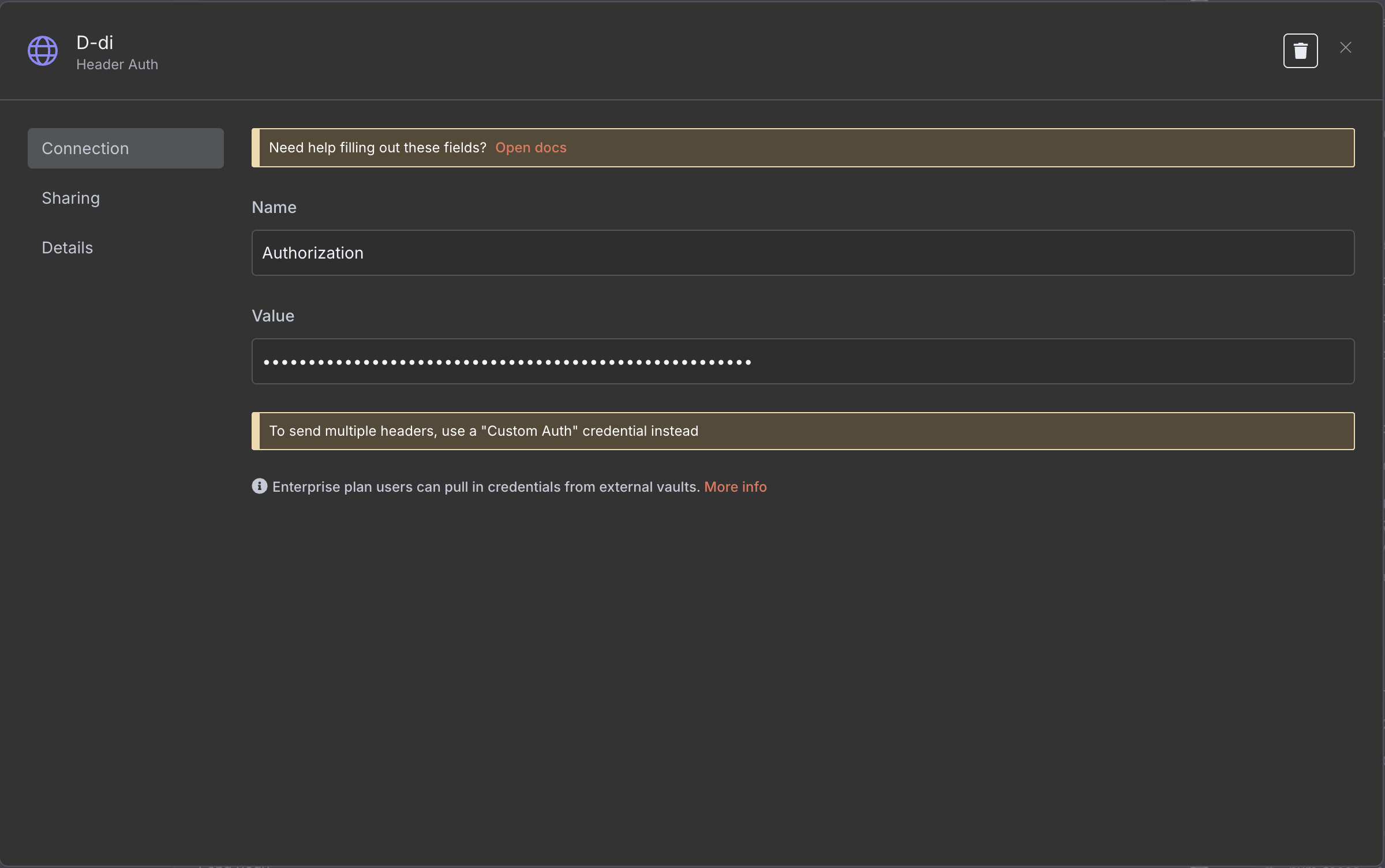The image size is (1385, 868).
Task: Click the Enterprise plan external vaults text
Action: (486, 487)
